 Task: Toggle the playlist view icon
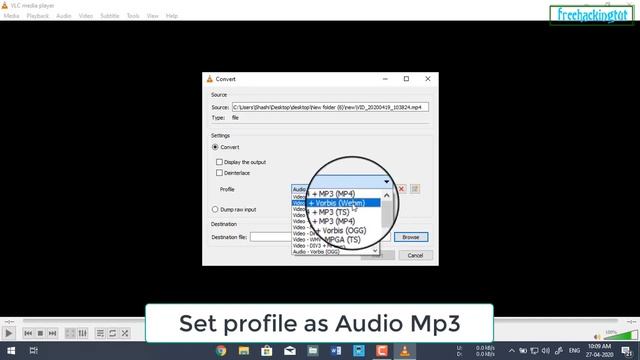click(100, 333)
